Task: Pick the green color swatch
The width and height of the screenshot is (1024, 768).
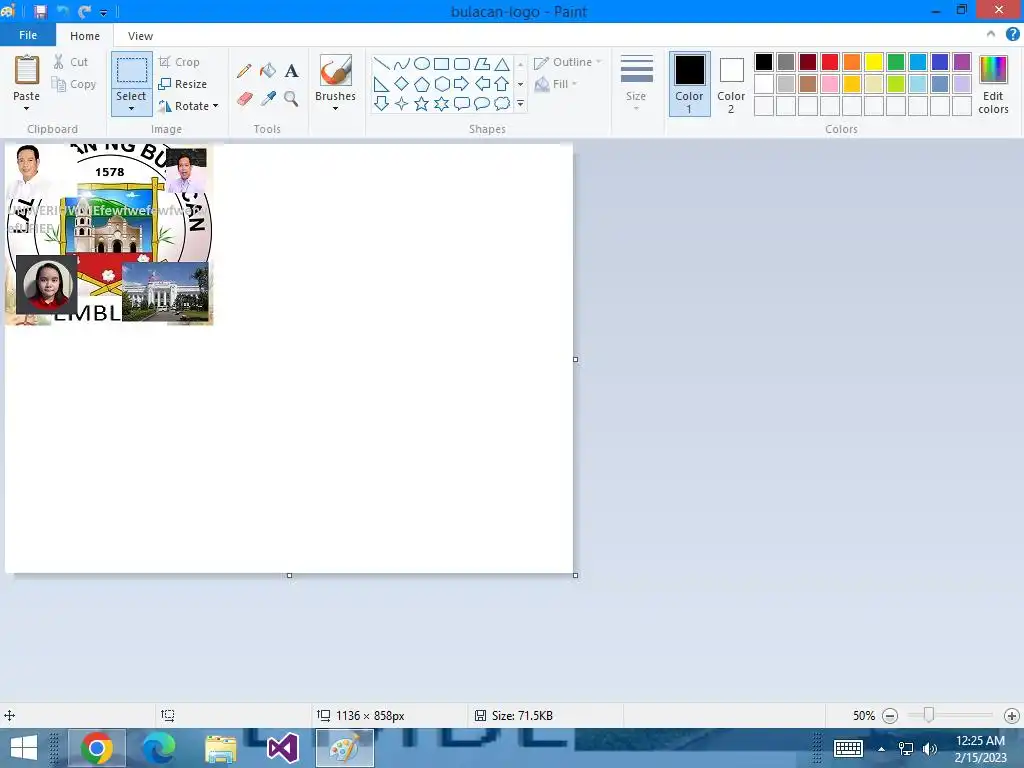Action: click(896, 62)
